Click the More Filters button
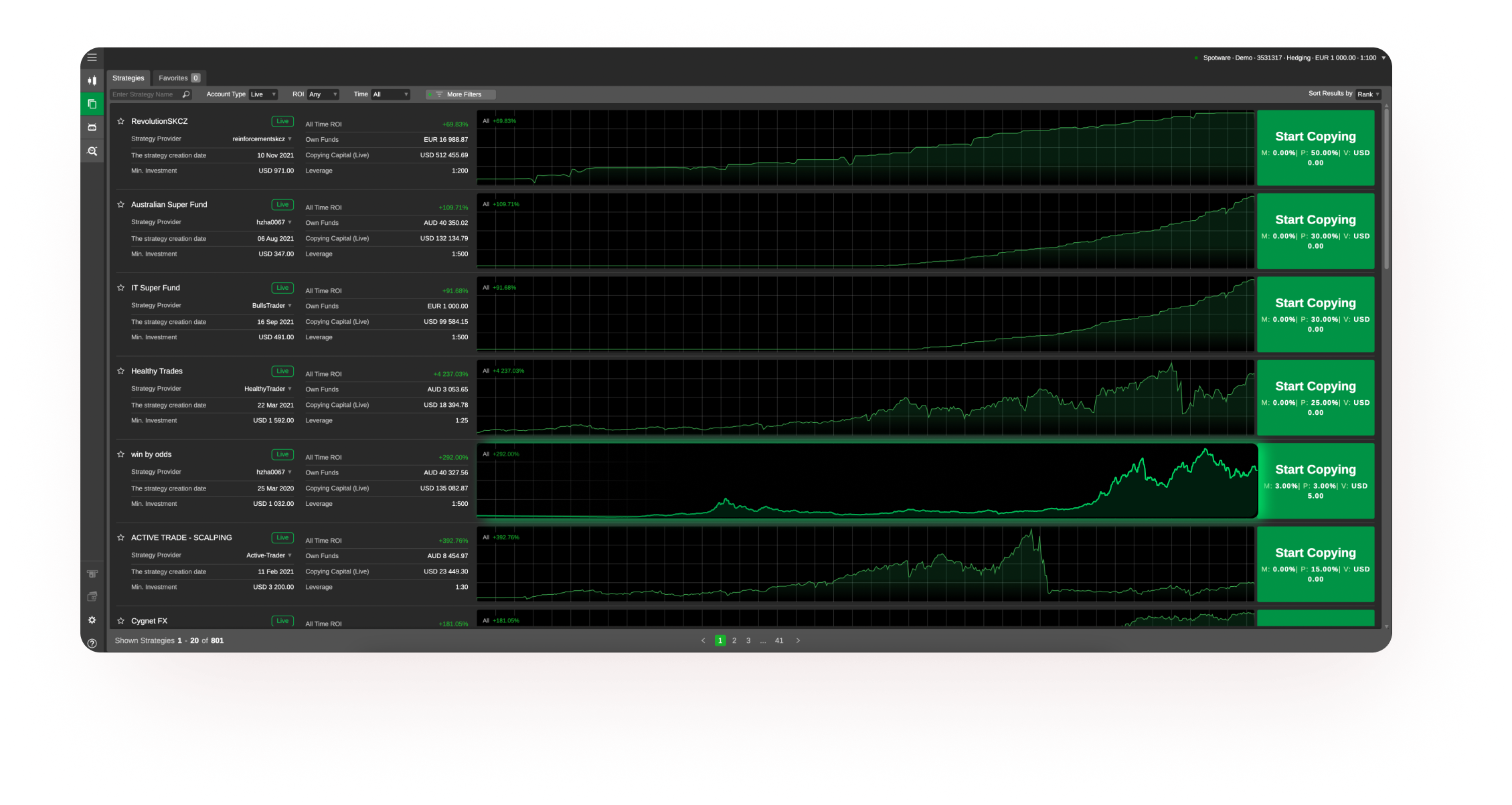This screenshot has width=1512, height=805. coord(460,94)
